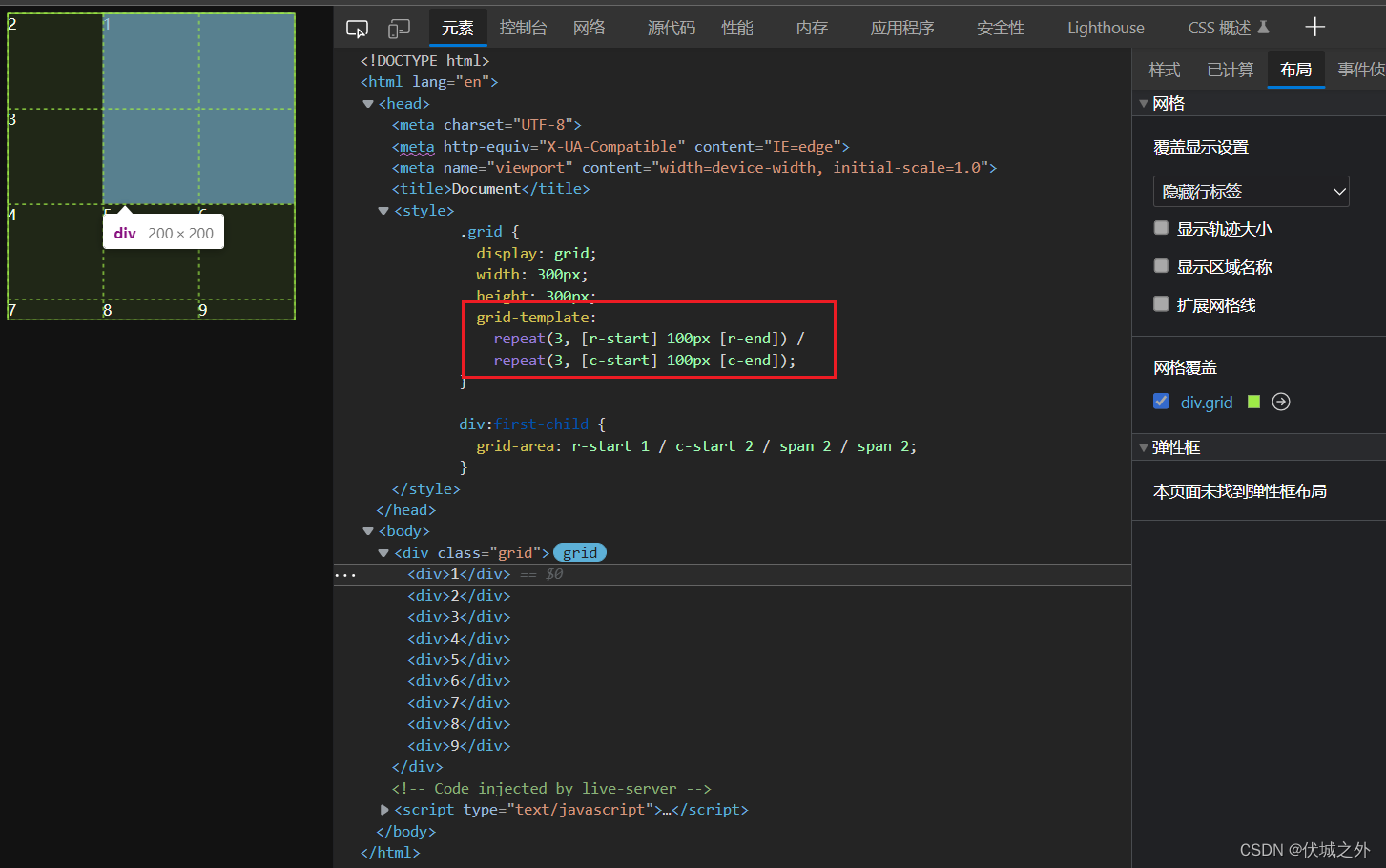This screenshot has width=1386, height=868.
Task: Click the div.grid overlay link
Action: (x=1207, y=403)
